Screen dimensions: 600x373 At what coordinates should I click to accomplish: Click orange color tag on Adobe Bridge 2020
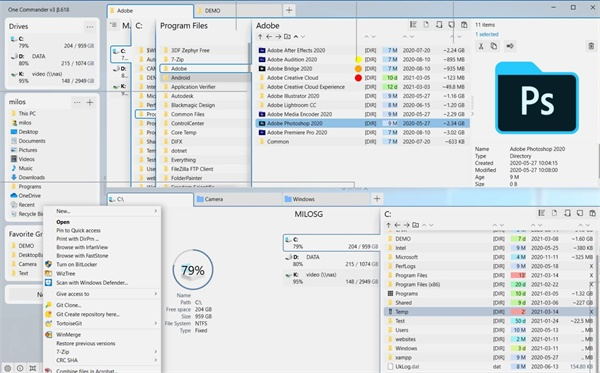tap(358, 69)
